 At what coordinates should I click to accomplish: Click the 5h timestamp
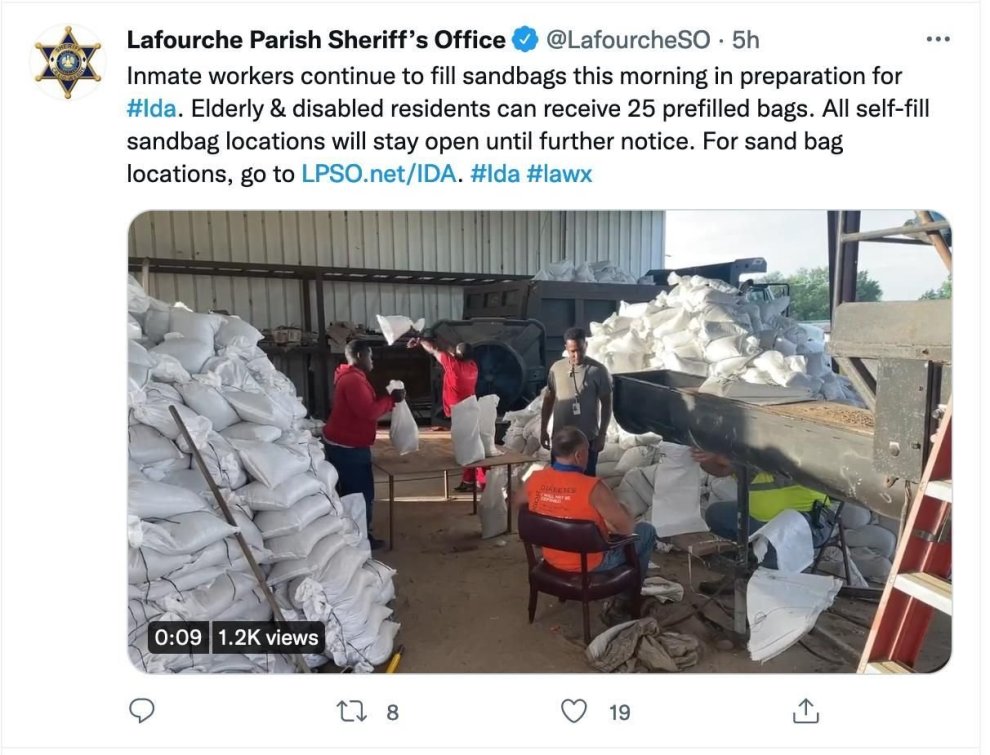(x=745, y=40)
